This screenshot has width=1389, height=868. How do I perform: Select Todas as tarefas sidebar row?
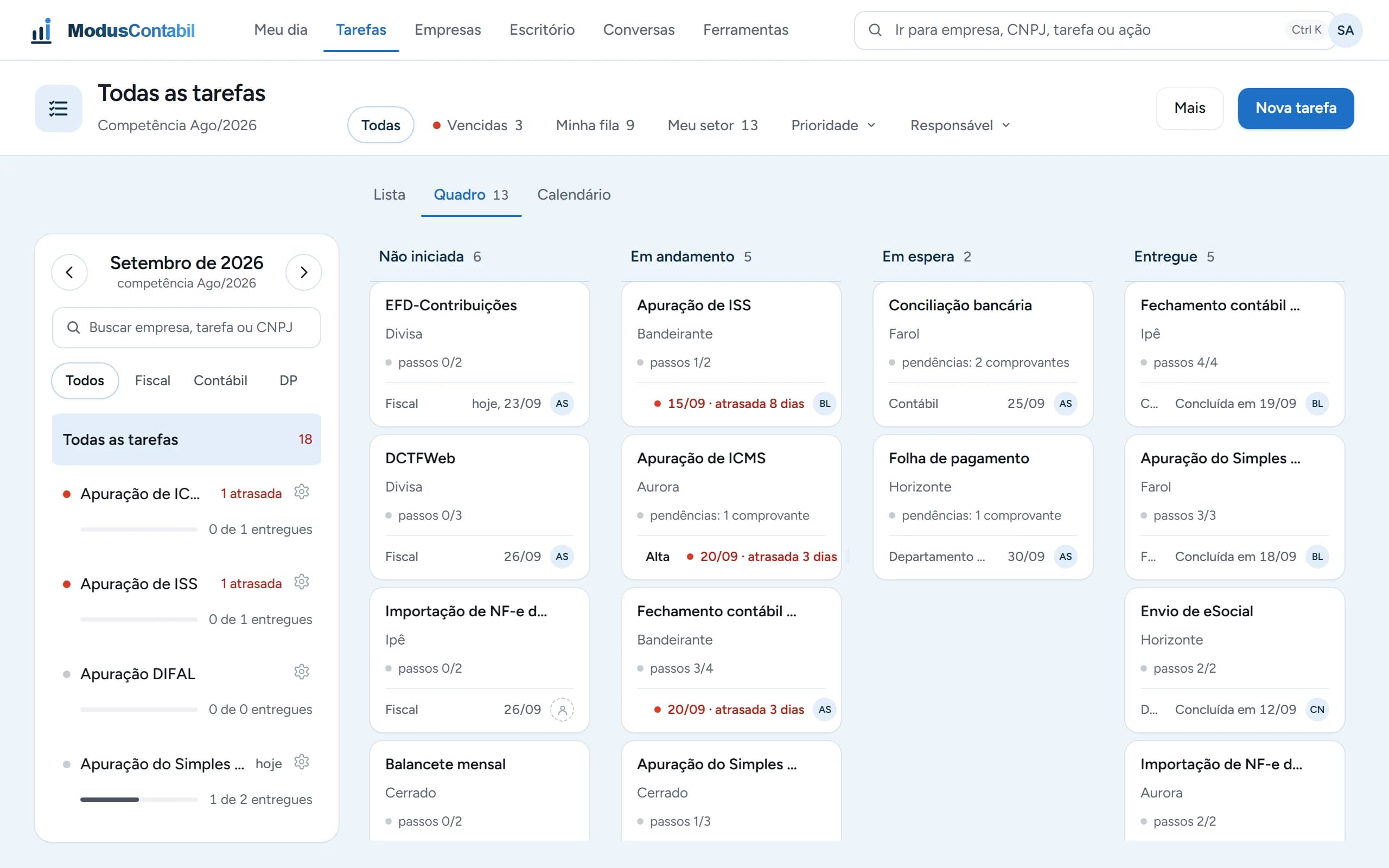[187, 439]
